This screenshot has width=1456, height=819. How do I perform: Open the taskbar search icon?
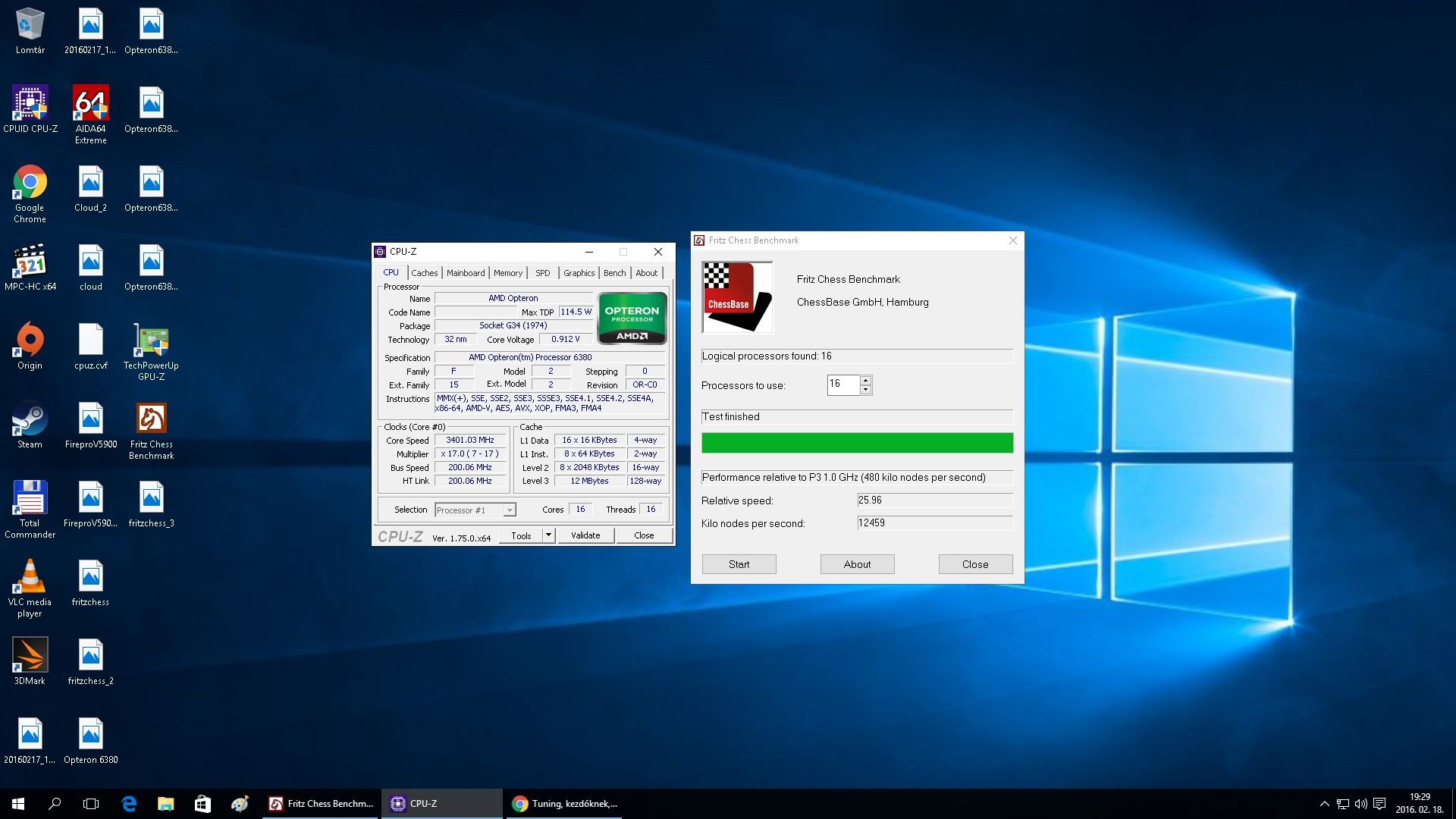[x=55, y=804]
